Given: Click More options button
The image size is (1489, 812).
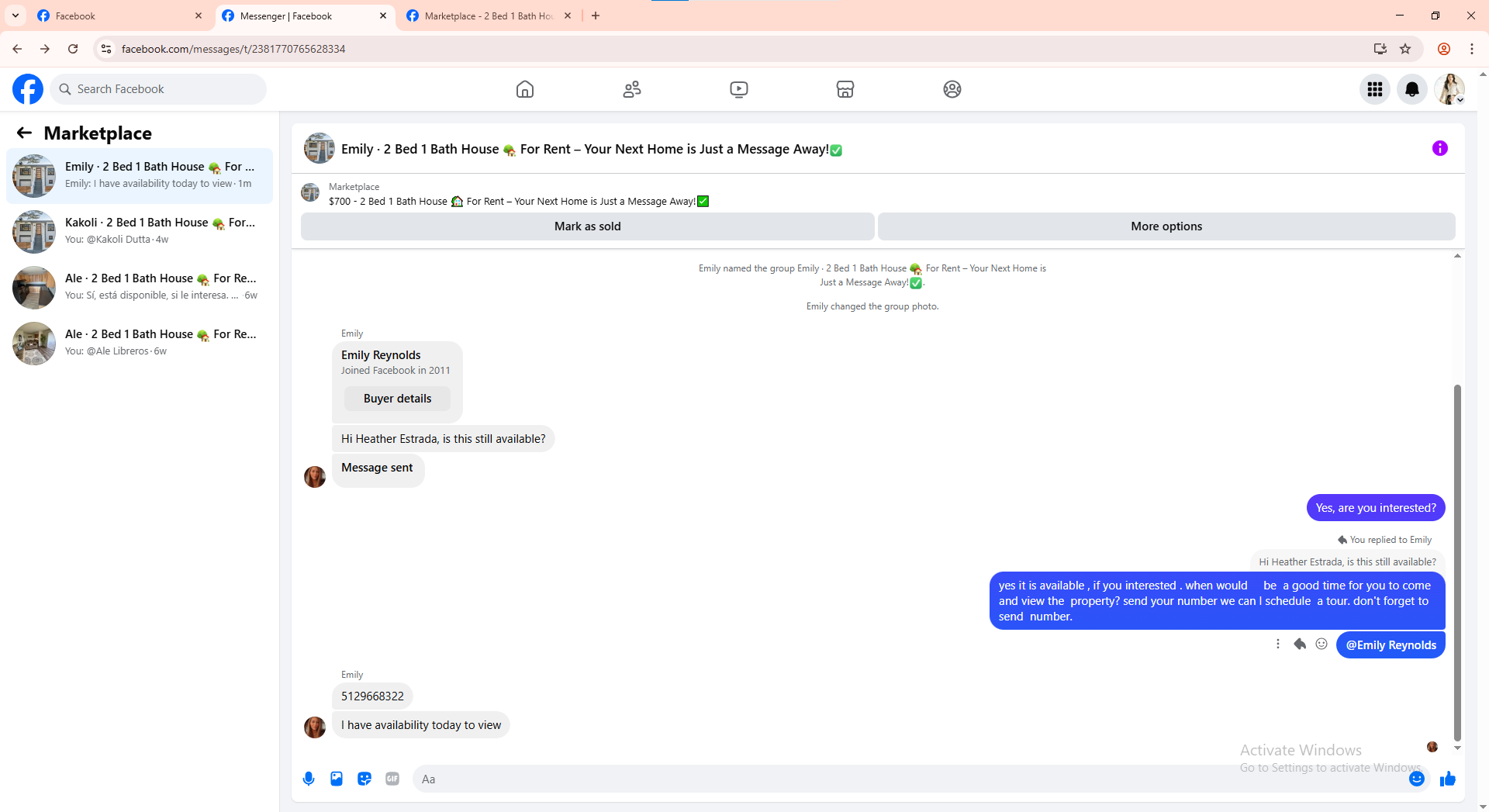Looking at the screenshot, I should click(1166, 226).
